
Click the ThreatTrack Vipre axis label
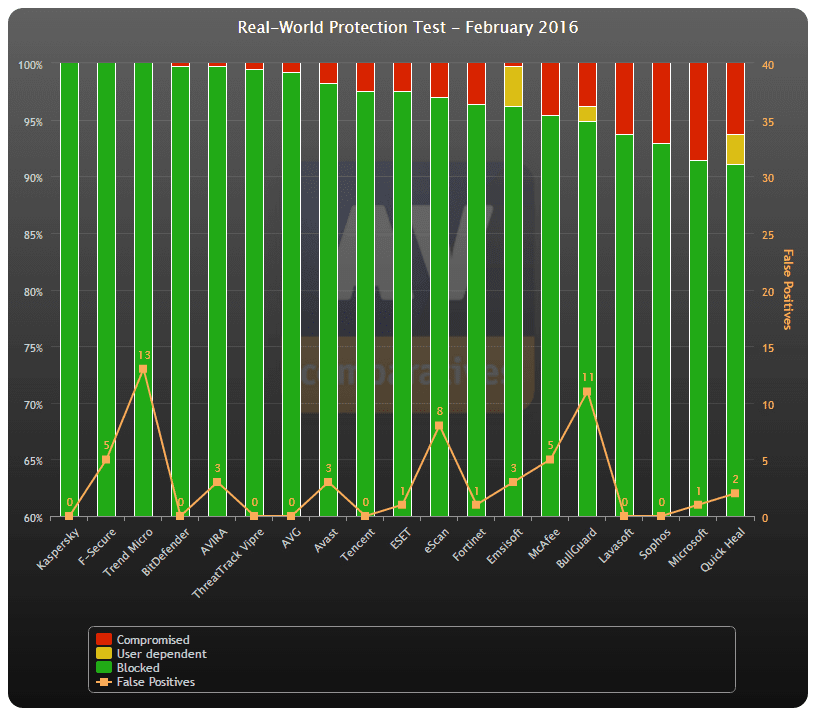point(228,563)
